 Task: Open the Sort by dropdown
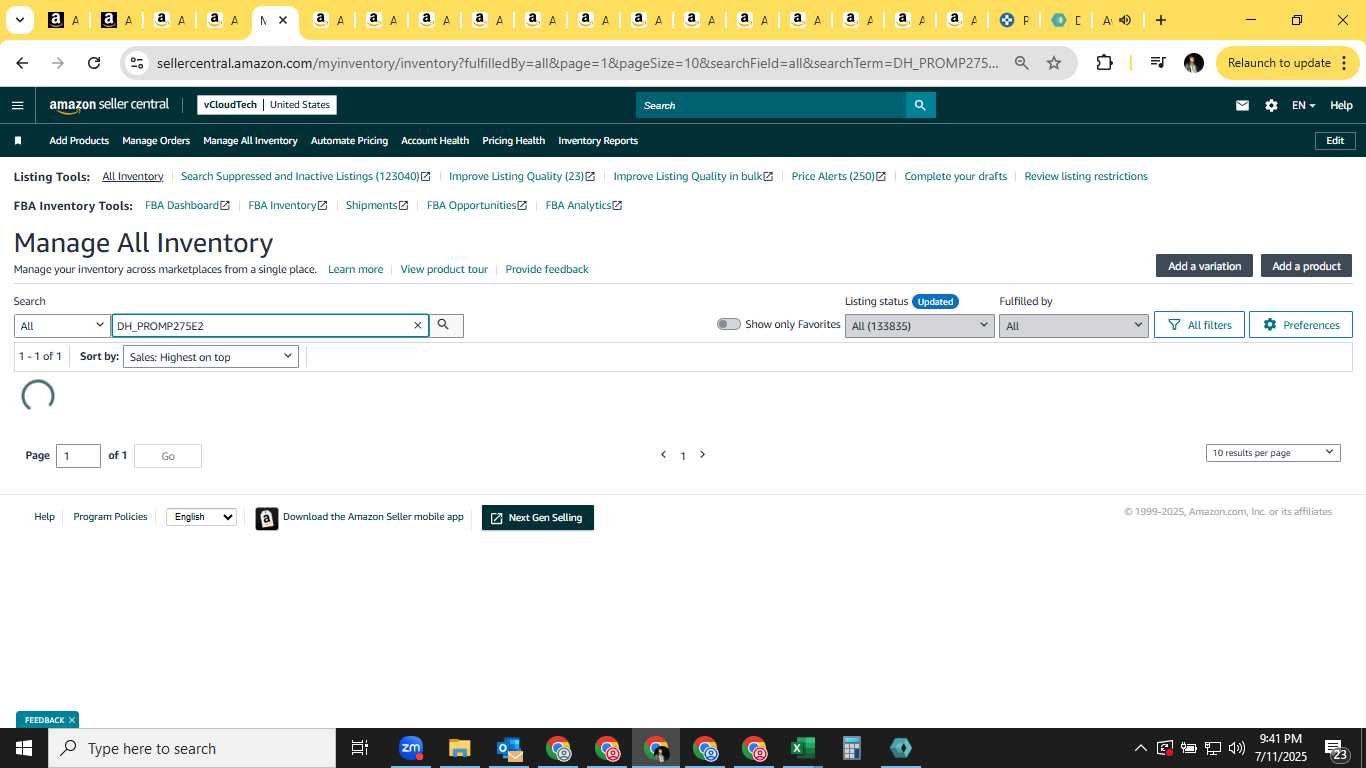[x=211, y=357]
